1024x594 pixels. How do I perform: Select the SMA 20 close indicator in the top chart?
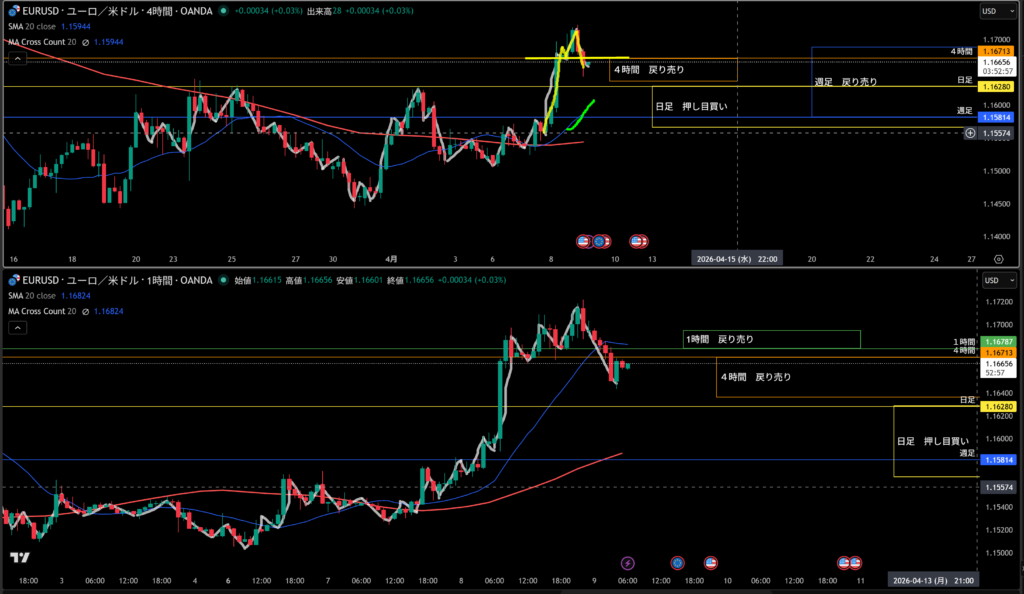(x=40, y=27)
